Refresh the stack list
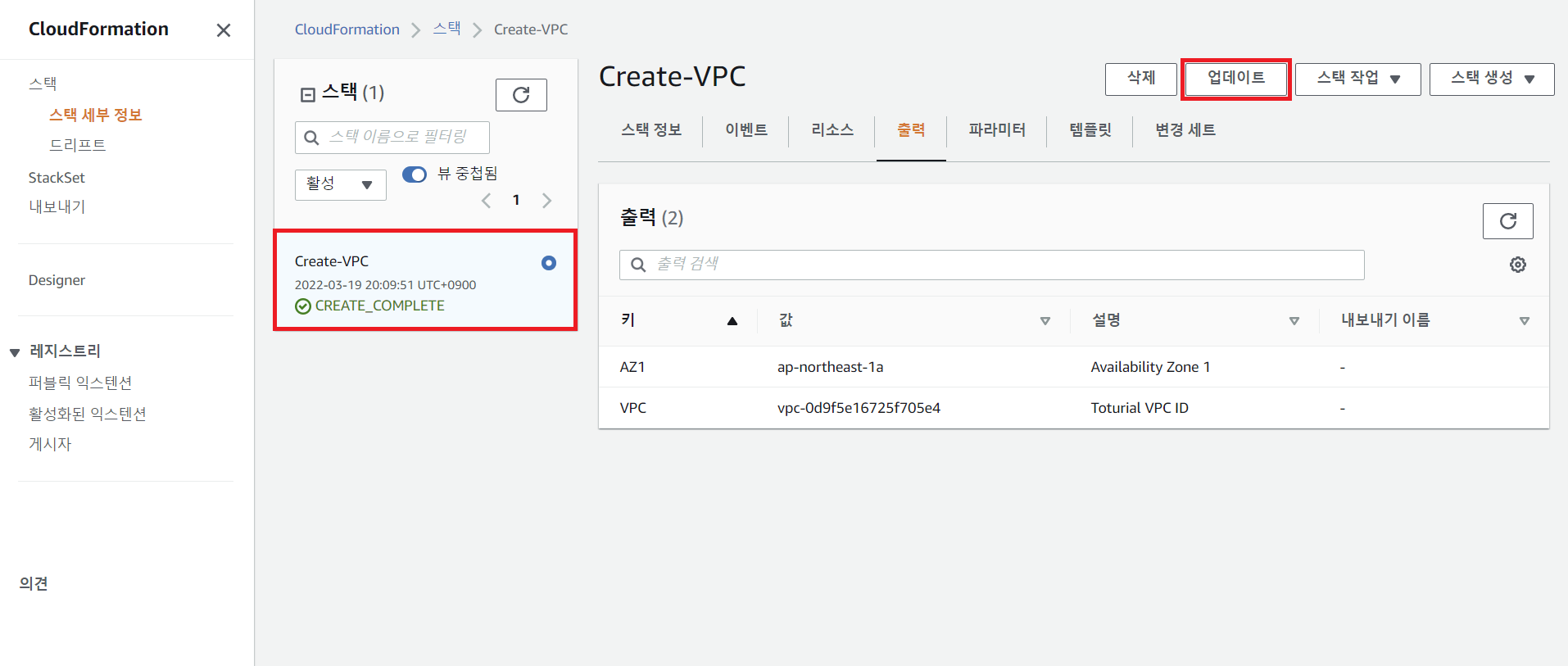The width and height of the screenshot is (1568, 666). click(521, 95)
